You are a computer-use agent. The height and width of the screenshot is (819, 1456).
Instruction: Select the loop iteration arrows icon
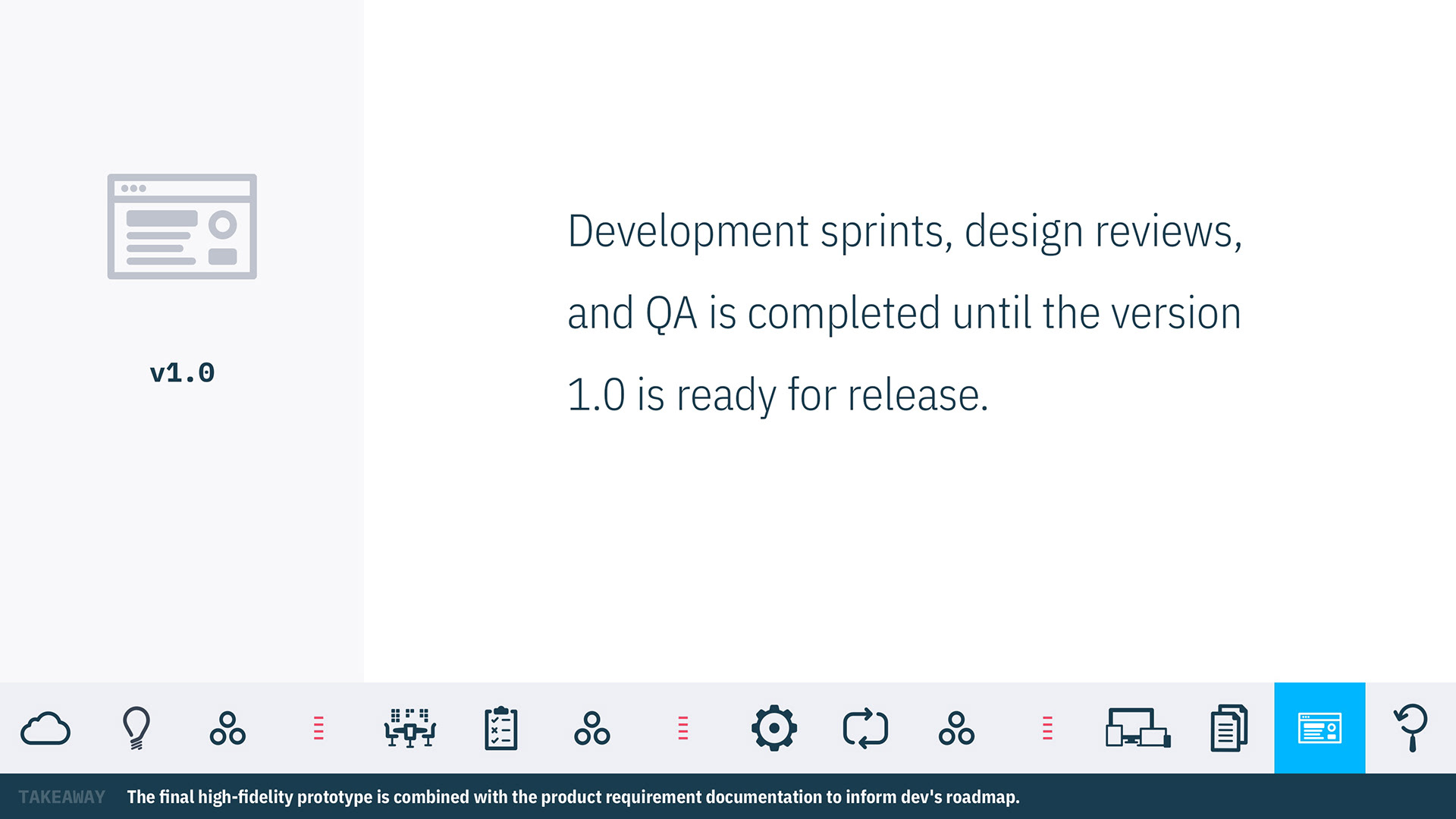click(x=865, y=728)
